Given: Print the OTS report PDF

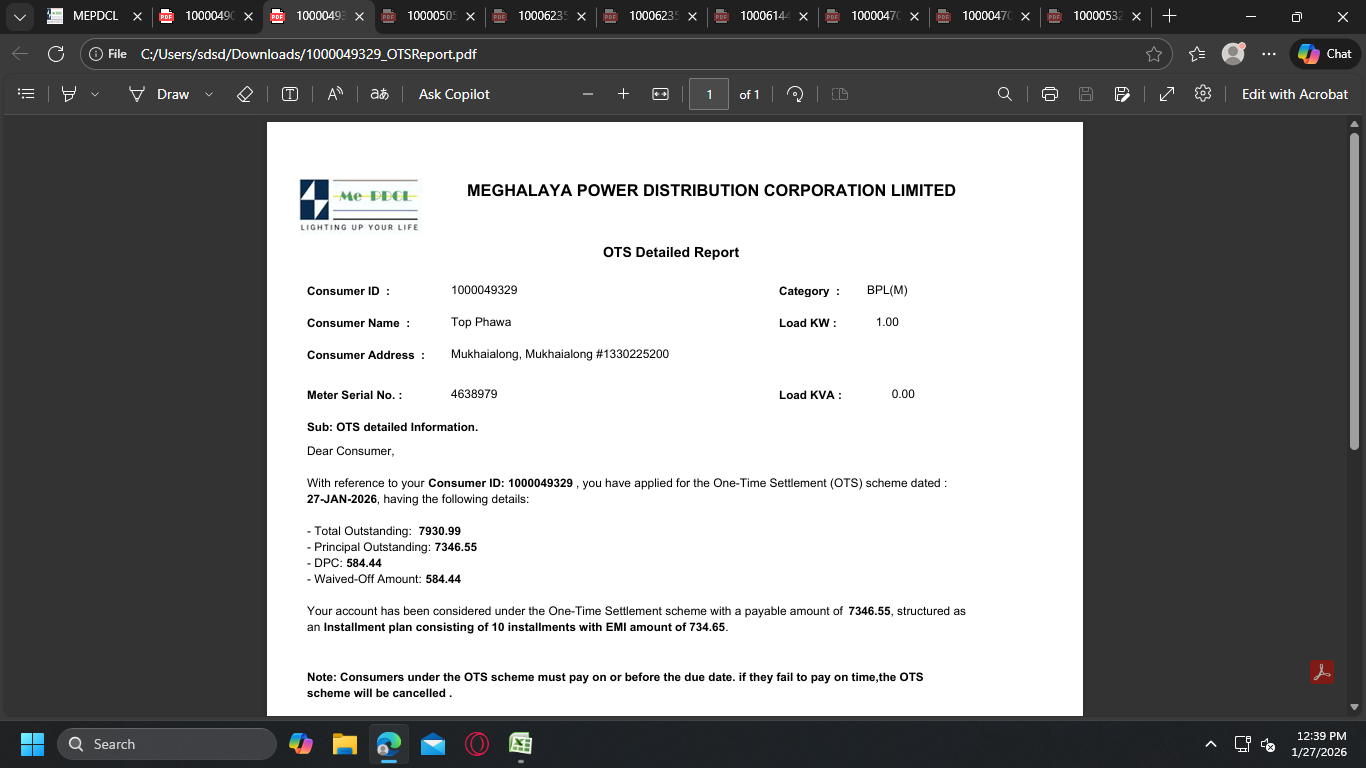Looking at the screenshot, I should pos(1050,94).
